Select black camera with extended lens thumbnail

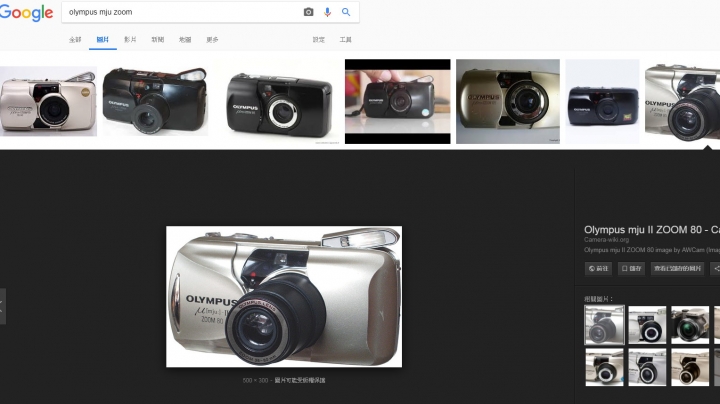pyautogui.click(x=155, y=101)
